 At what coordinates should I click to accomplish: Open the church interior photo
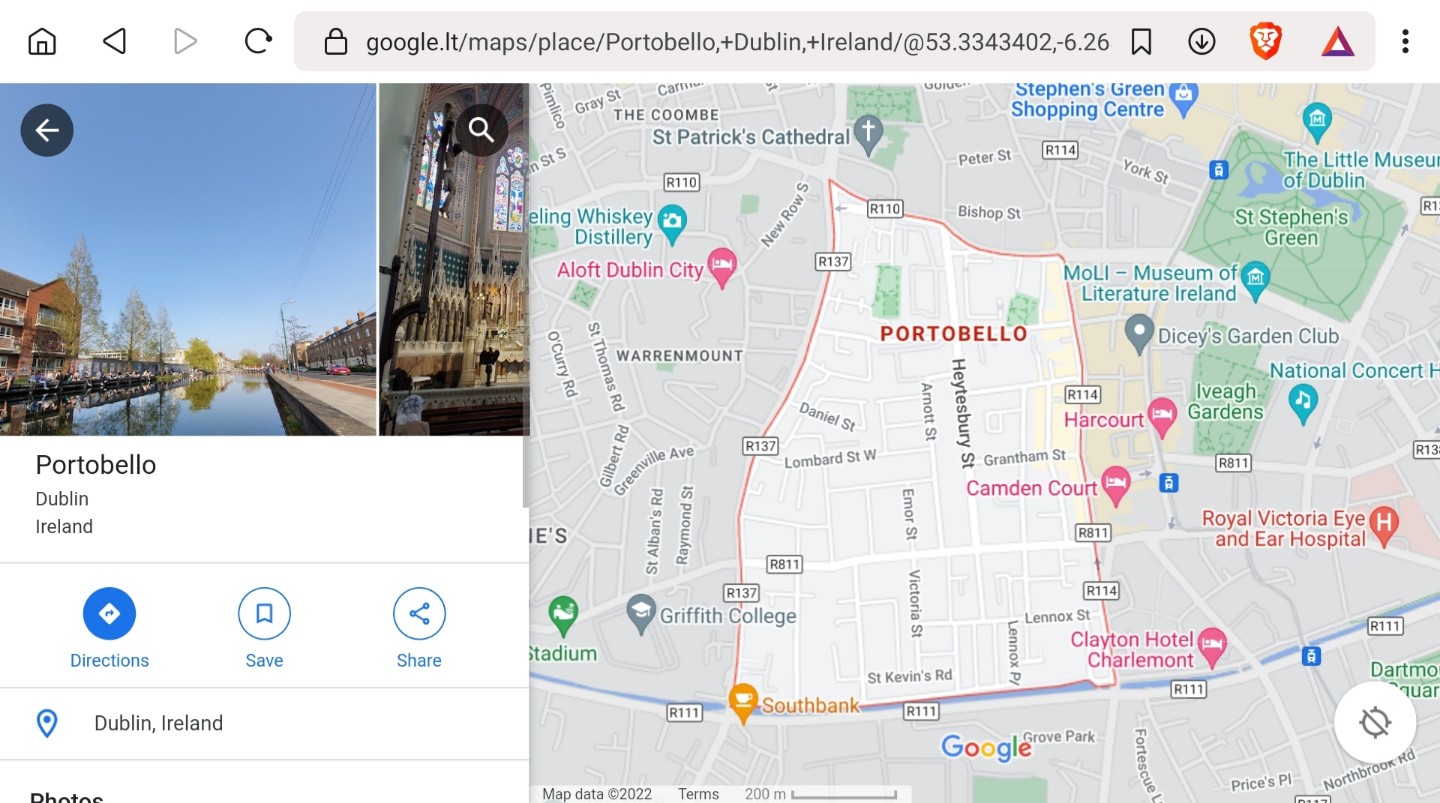[454, 259]
